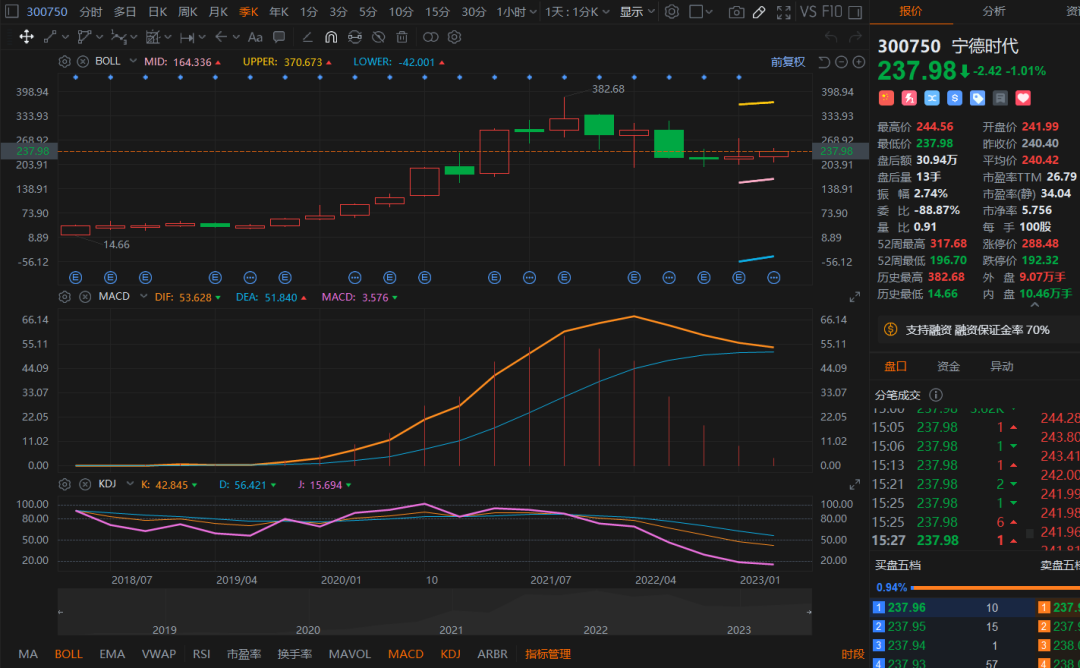Enable the MAVOL indicator

pos(349,654)
